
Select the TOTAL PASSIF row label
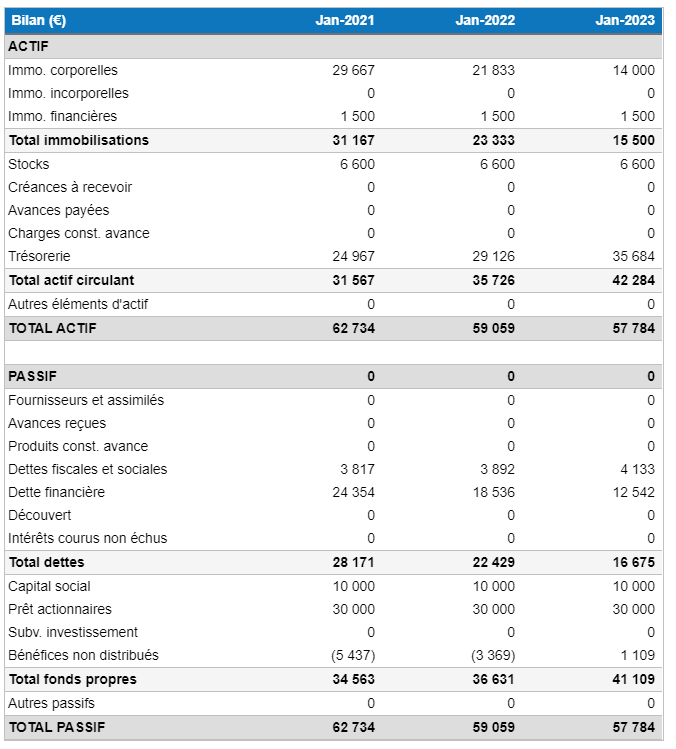tap(56, 727)
